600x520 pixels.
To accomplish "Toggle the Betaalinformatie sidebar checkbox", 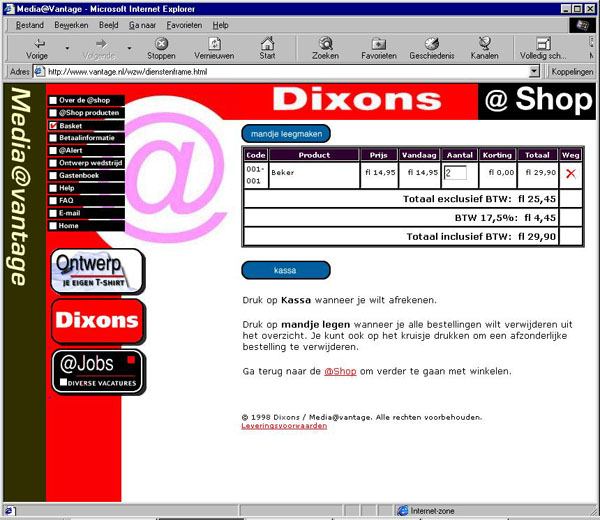I will (x=53, y=138).
